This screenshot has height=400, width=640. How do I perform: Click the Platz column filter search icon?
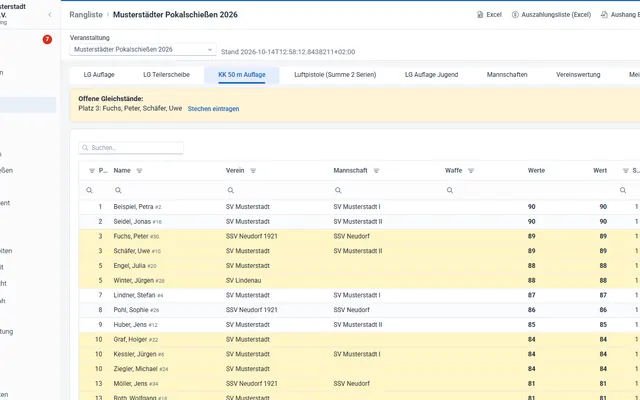pos(89,190)
